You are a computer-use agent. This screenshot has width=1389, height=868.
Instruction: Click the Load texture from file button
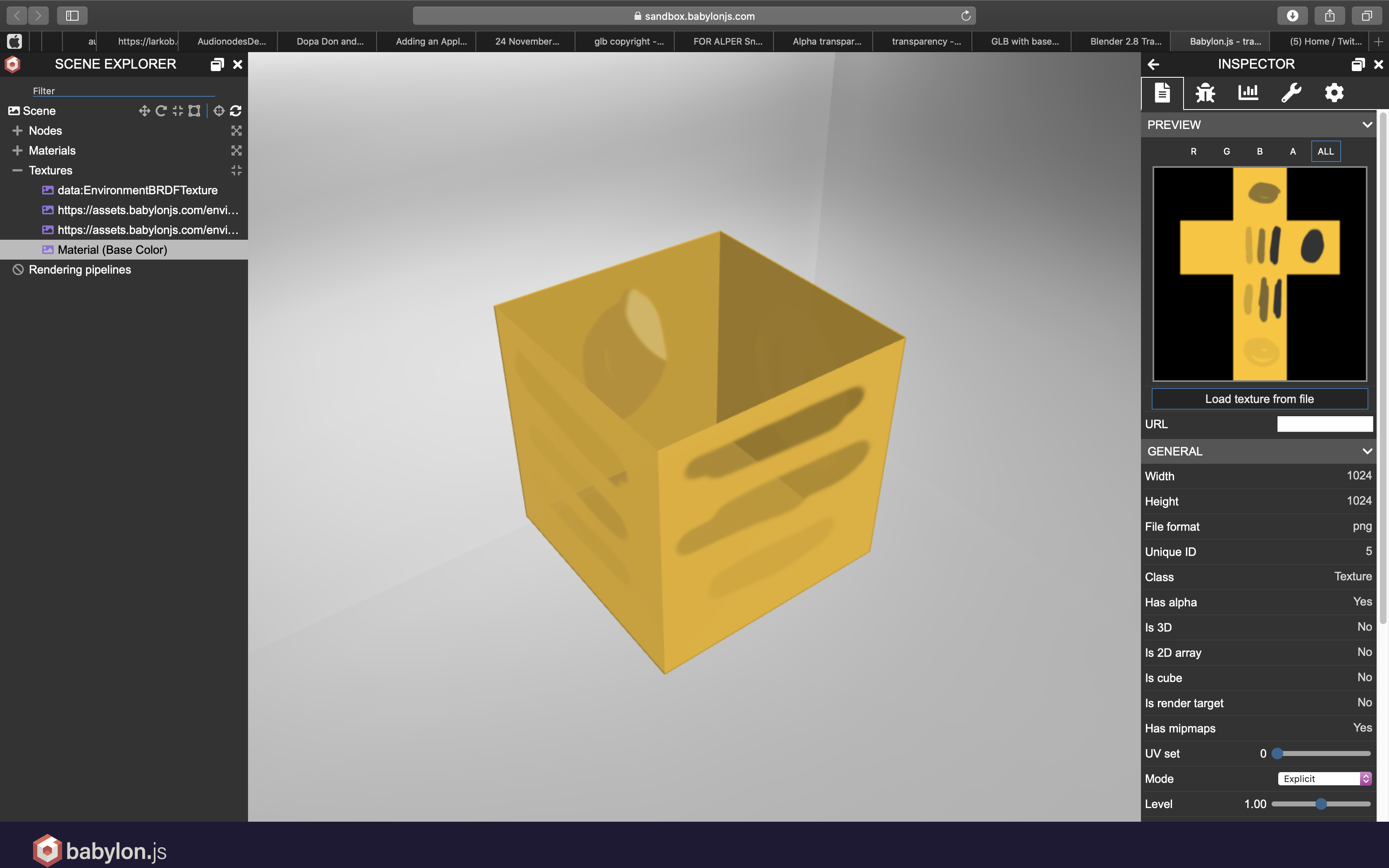tap(1258, 398)
